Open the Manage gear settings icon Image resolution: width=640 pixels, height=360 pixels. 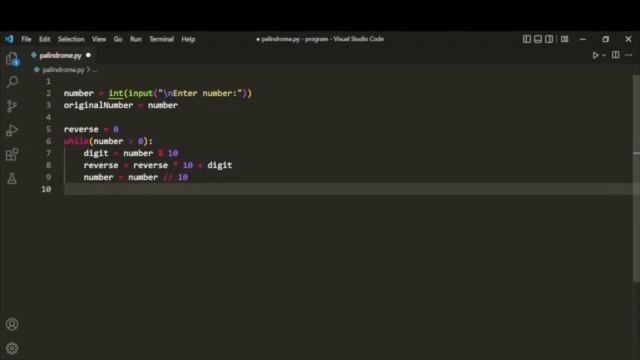[x=12, y=348]
